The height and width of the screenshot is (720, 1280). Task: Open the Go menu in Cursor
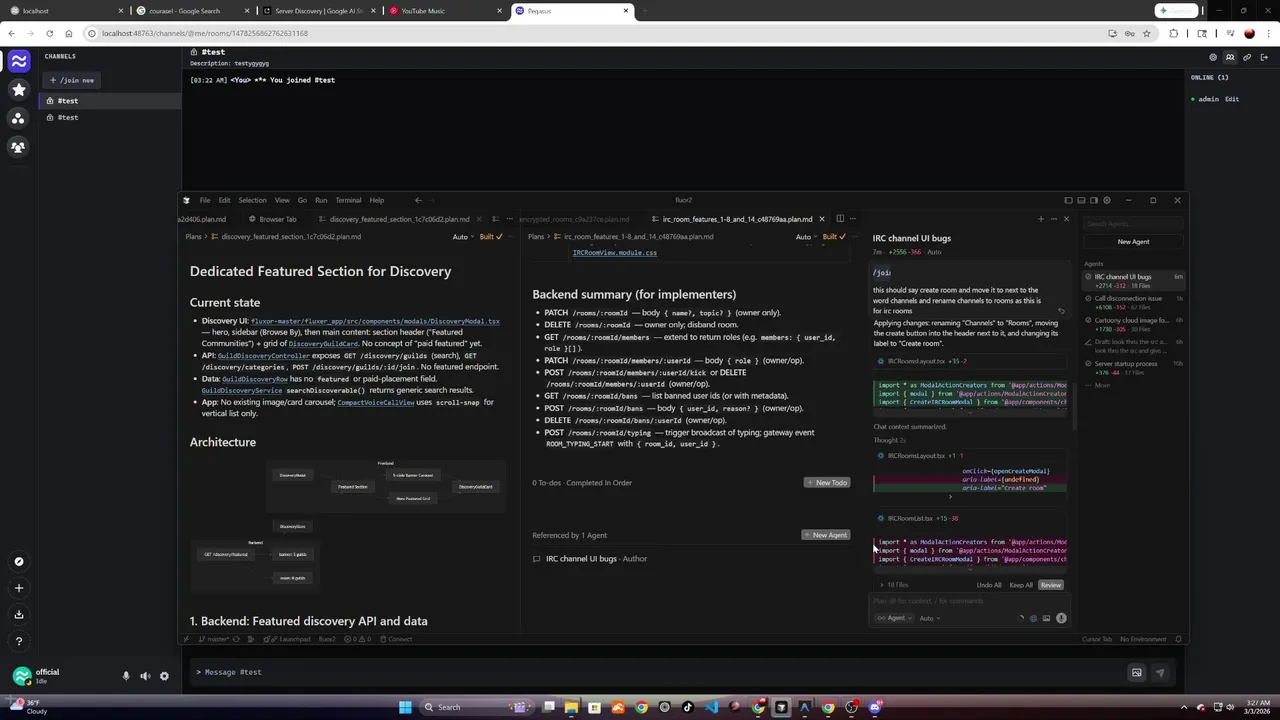click(302, 200)
